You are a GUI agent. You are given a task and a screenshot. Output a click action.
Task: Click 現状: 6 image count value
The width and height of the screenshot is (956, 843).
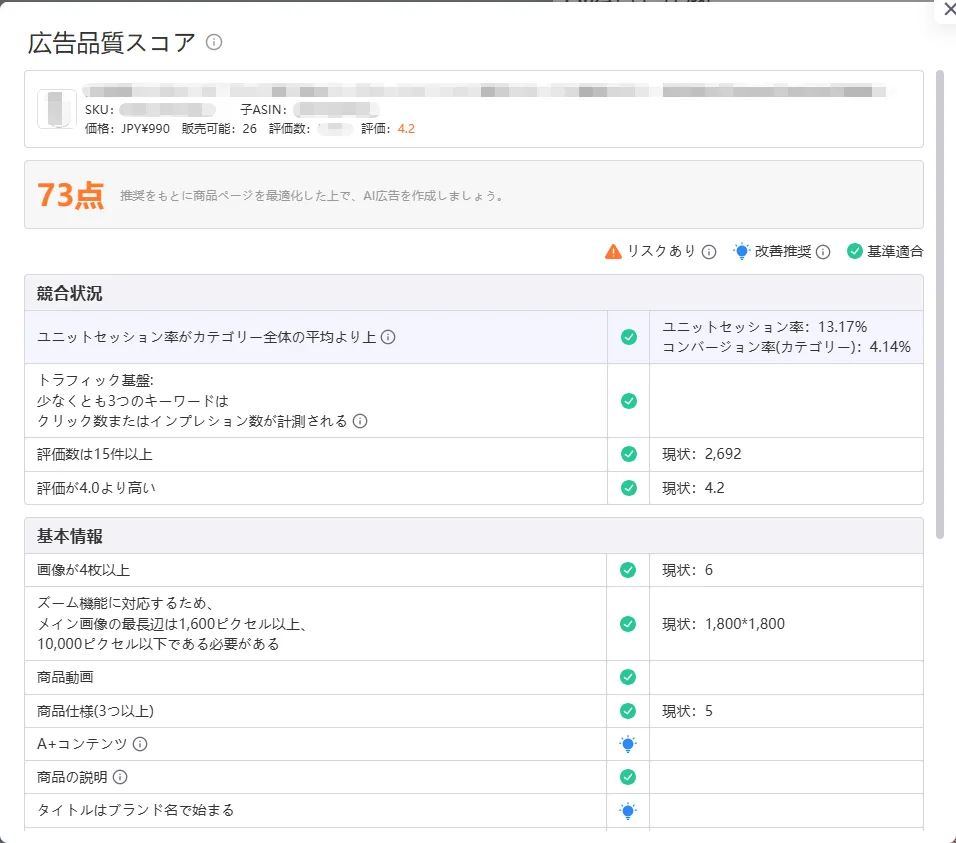(x=687, y=570)
